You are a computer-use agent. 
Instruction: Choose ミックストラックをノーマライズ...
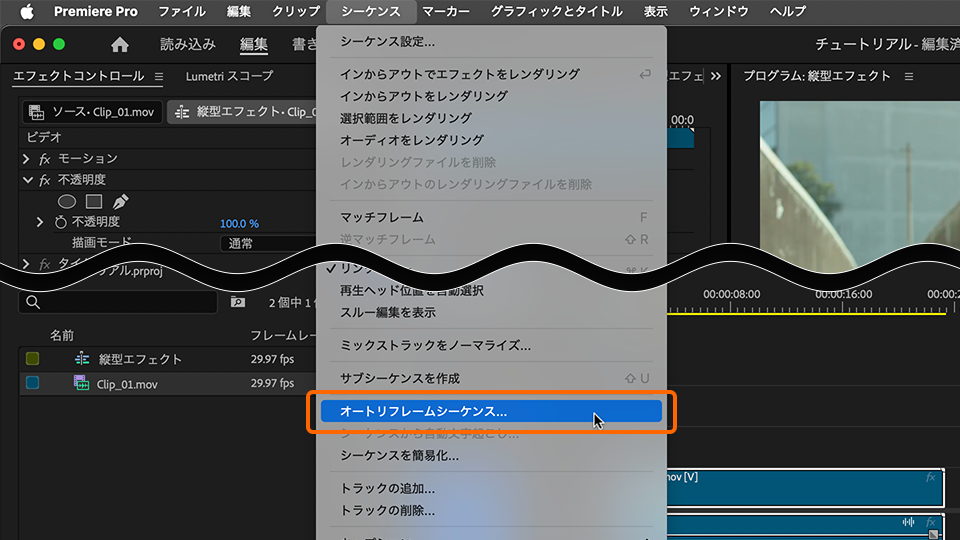pyautogui.click(x=492, y=345)
